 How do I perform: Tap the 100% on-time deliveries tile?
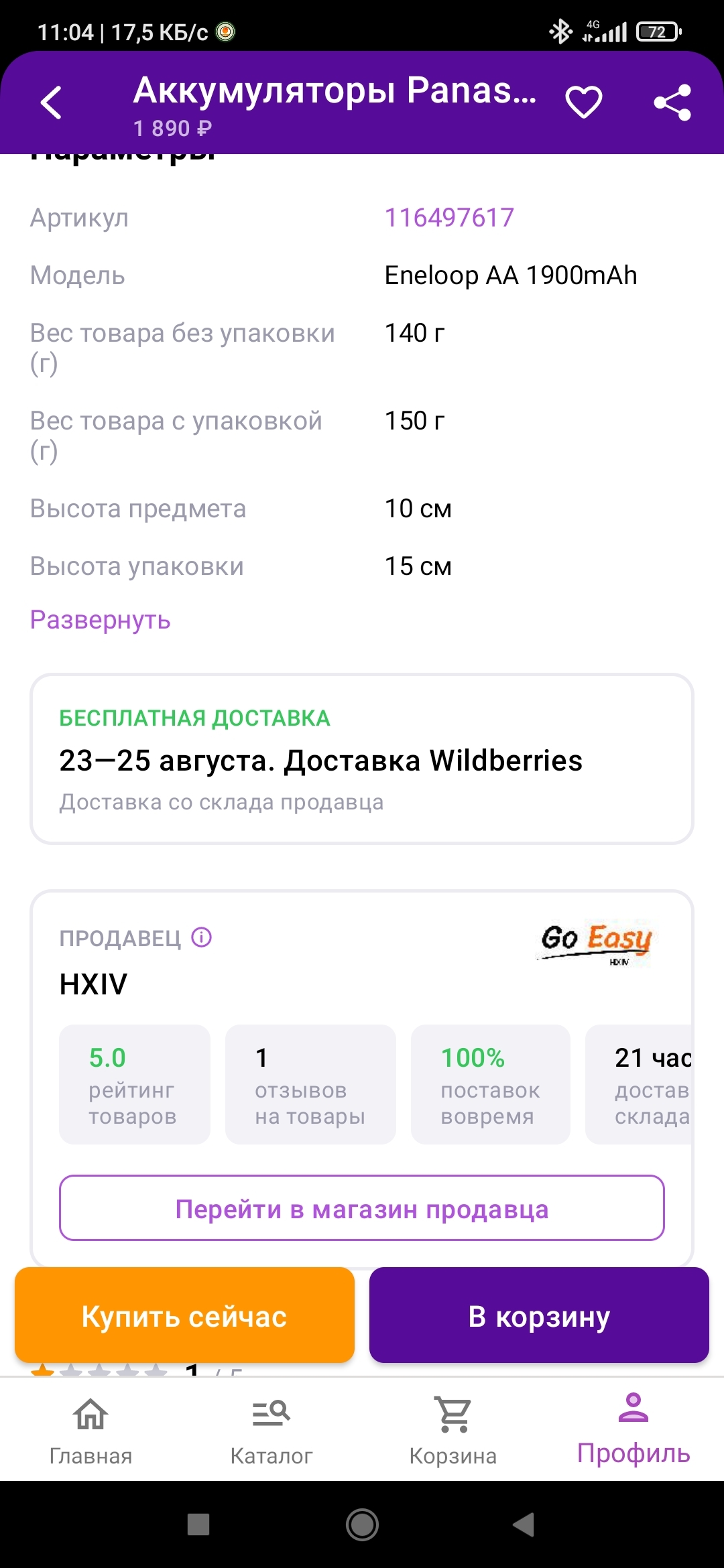coord(490,1084)
